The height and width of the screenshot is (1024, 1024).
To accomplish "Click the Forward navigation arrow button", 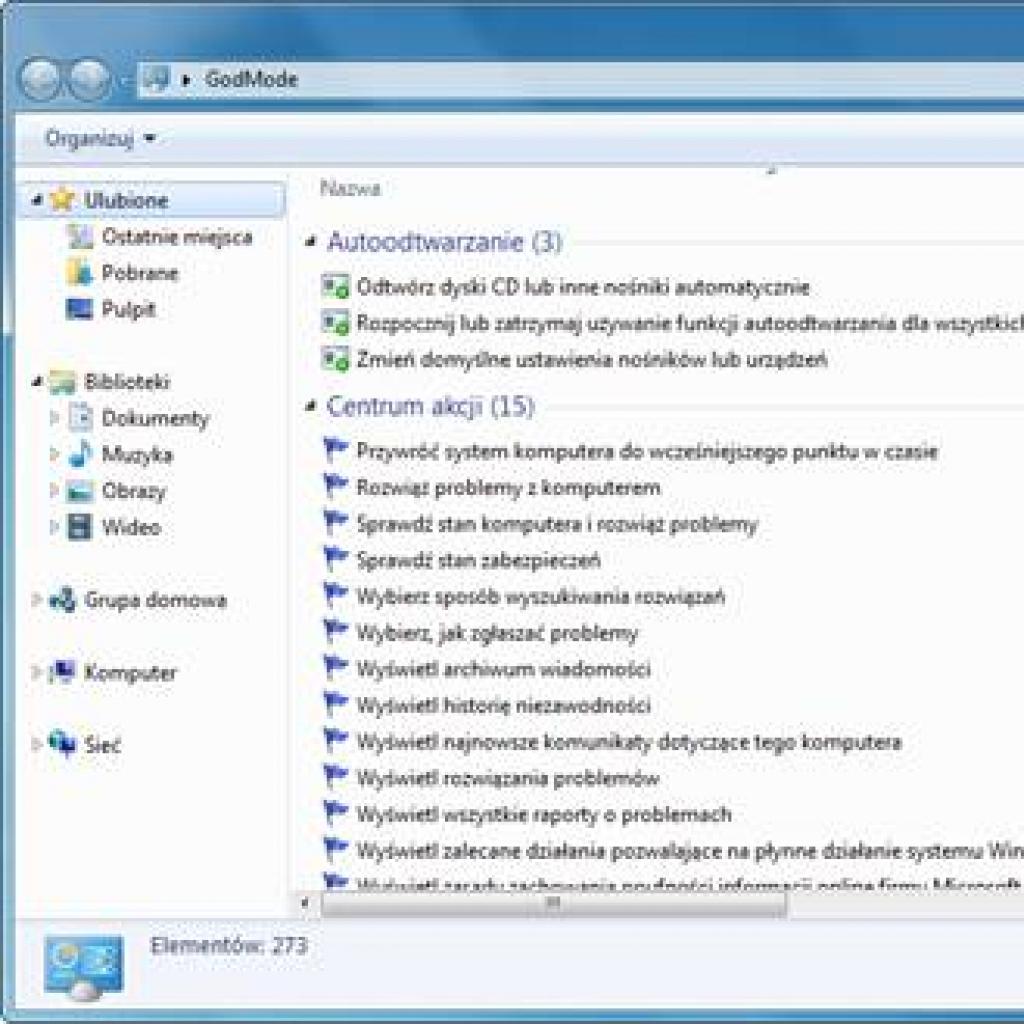I will click(89, 79).
